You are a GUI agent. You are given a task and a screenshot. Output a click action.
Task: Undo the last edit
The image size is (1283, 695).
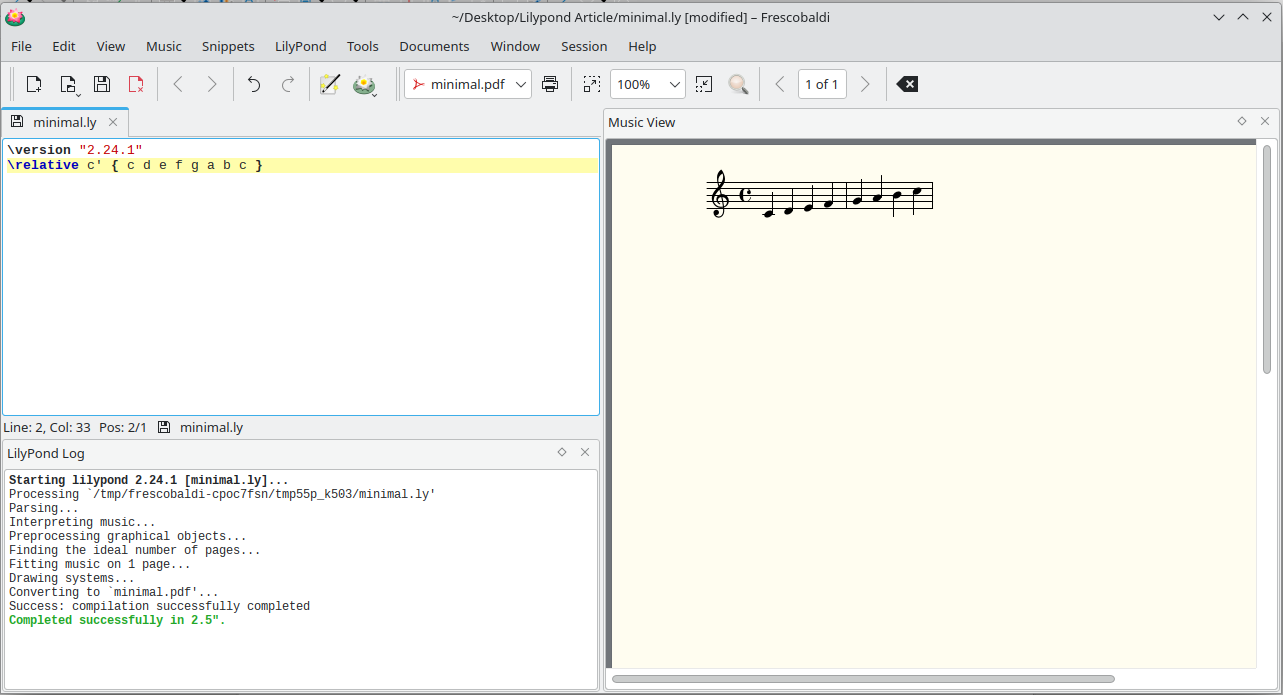point(254,85)
